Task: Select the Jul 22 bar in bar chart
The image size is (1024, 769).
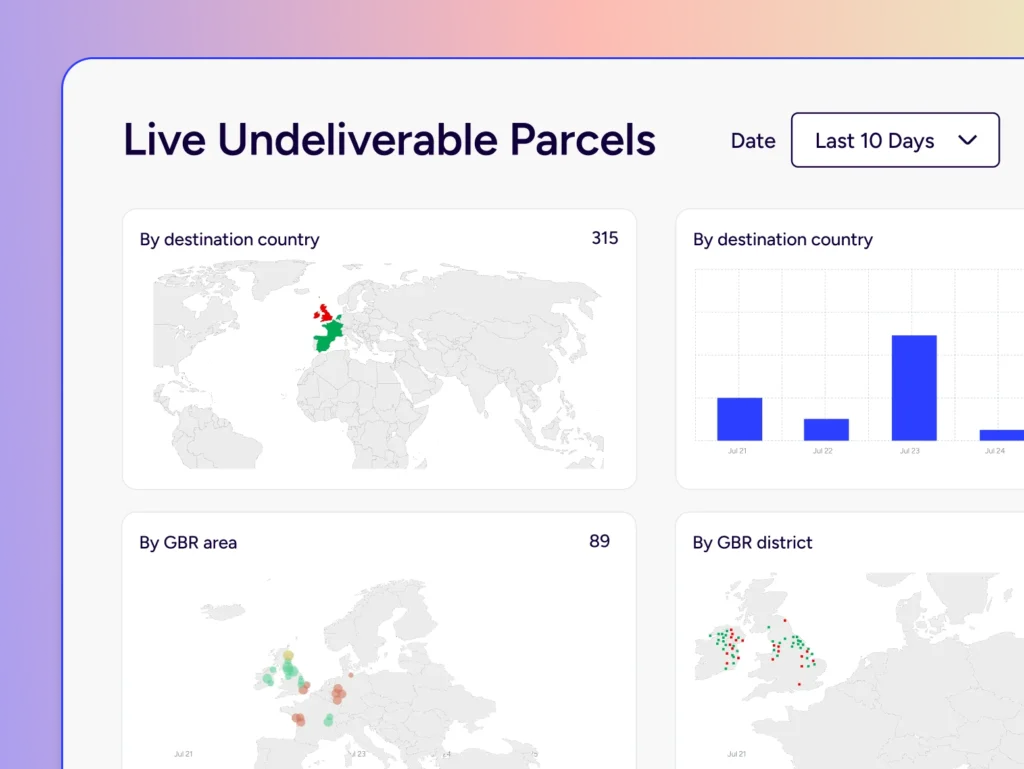Action: (826, 429)
